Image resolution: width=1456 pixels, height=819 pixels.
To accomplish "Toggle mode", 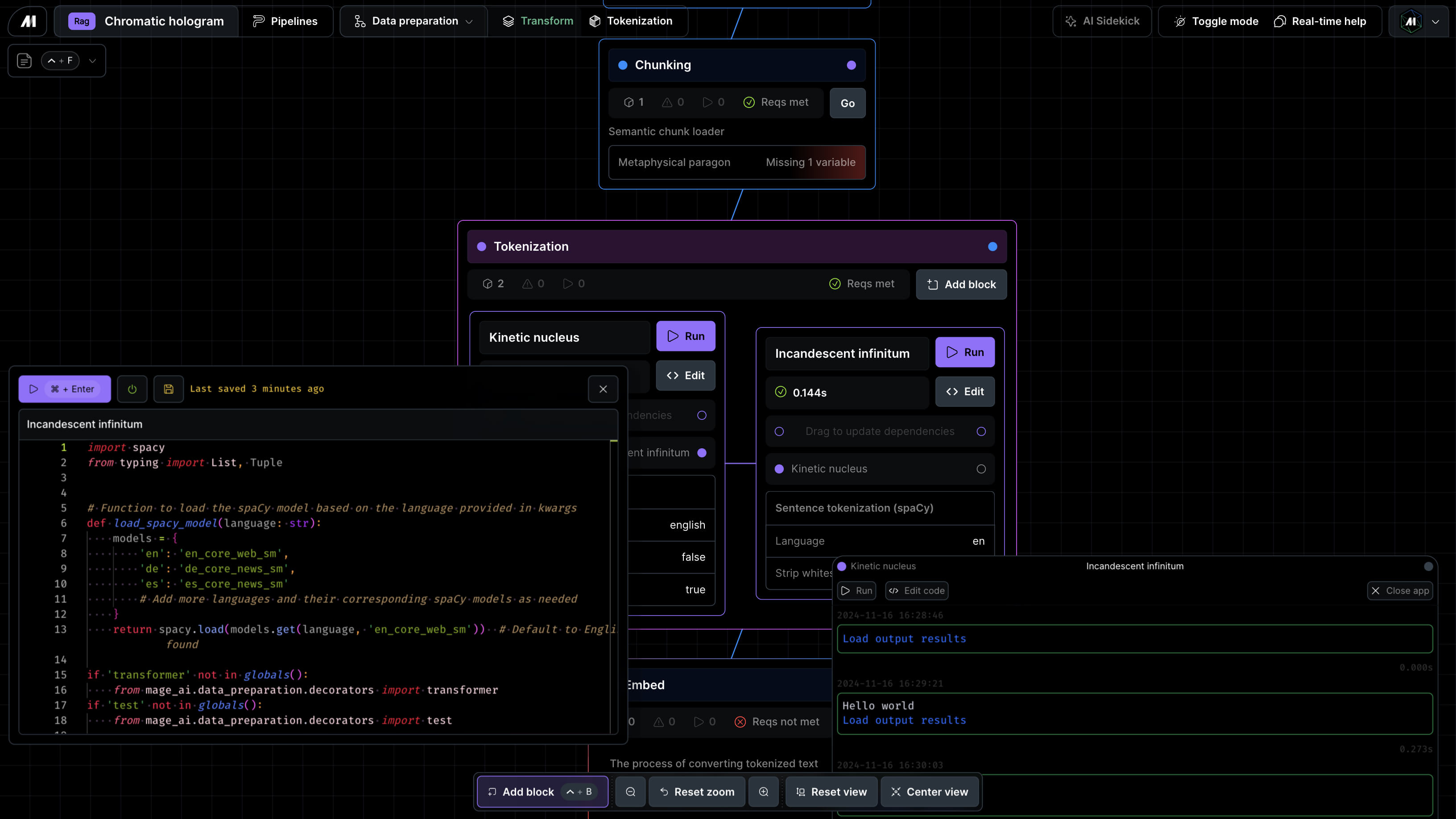I will click(1216, 21).
